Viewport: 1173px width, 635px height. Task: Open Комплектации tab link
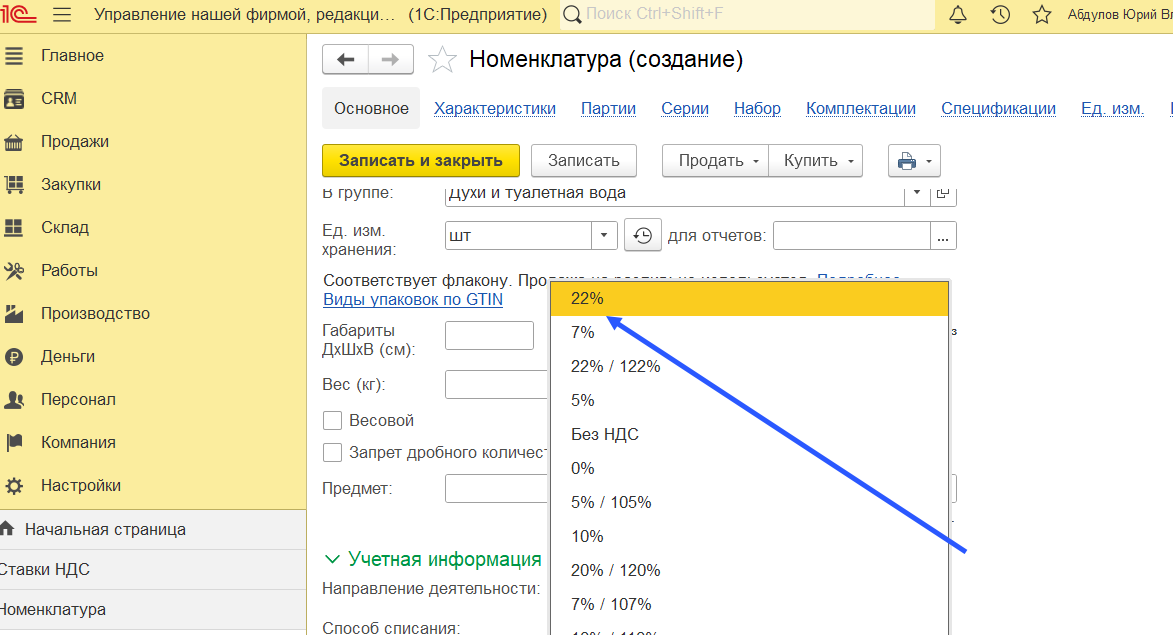(860, 108)
